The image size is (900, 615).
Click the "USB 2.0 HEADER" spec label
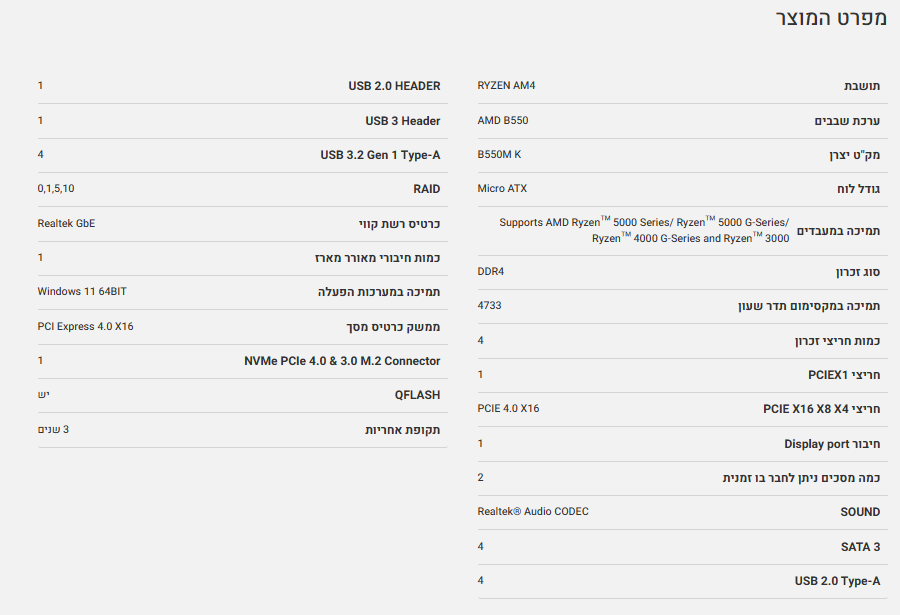coord(394,86)
